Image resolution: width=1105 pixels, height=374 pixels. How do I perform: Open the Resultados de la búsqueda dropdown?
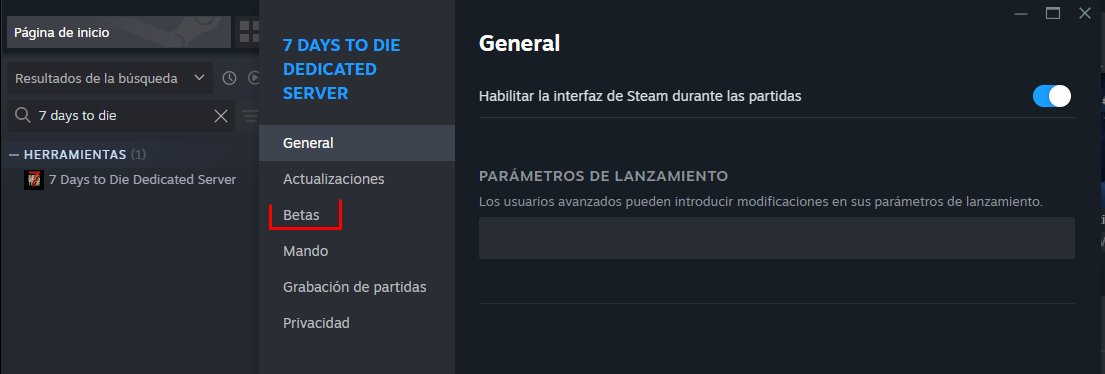(110, 78)
